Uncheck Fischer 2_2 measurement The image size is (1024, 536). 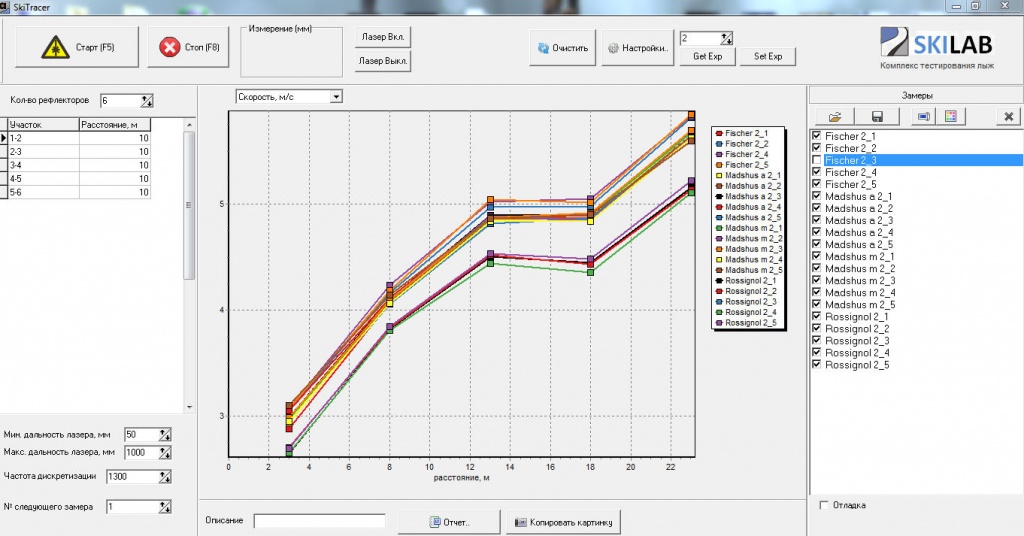point(816,148)
